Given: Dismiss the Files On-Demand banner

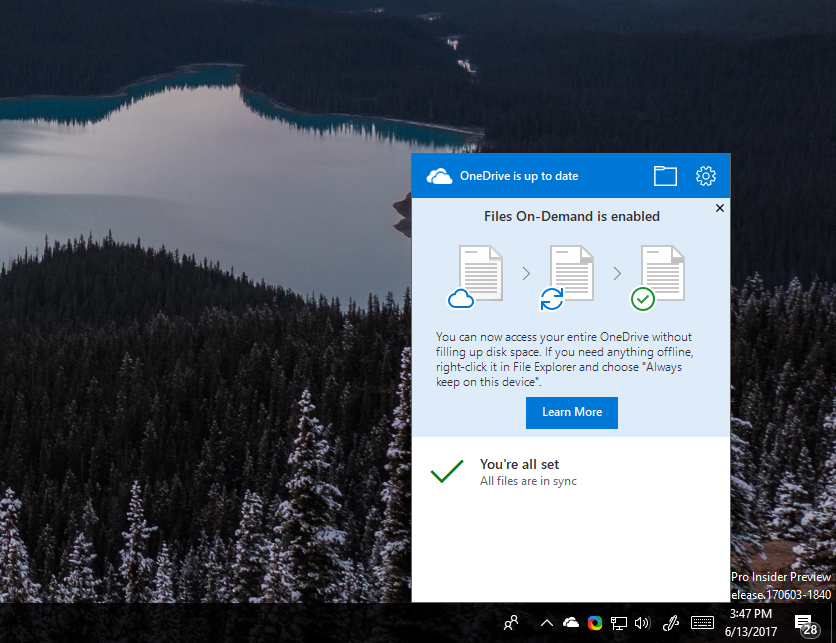Looking at the screenshot, I should (x=720, y=208).
